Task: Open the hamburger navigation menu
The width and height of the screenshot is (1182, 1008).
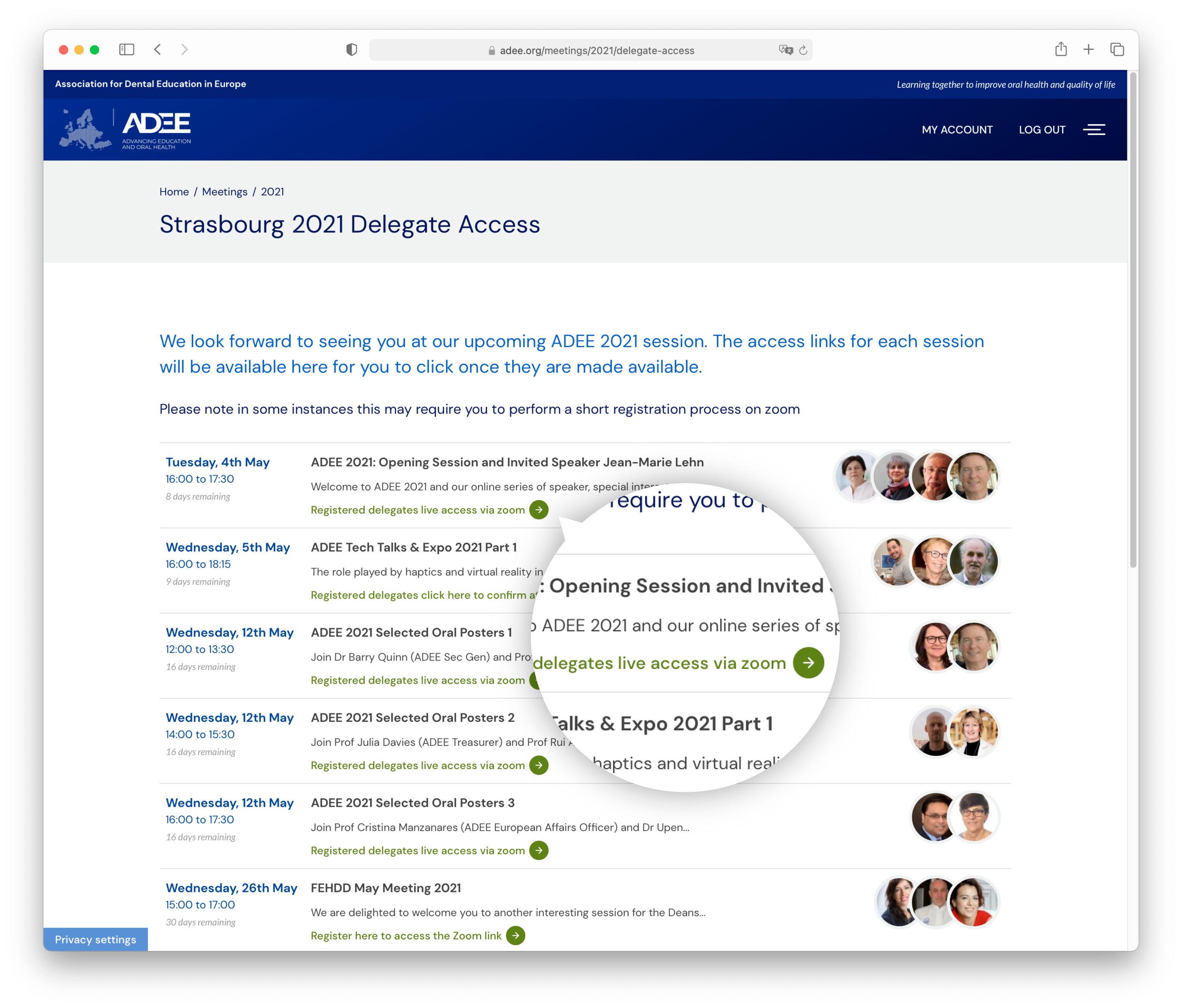Action: [1094, 130]
